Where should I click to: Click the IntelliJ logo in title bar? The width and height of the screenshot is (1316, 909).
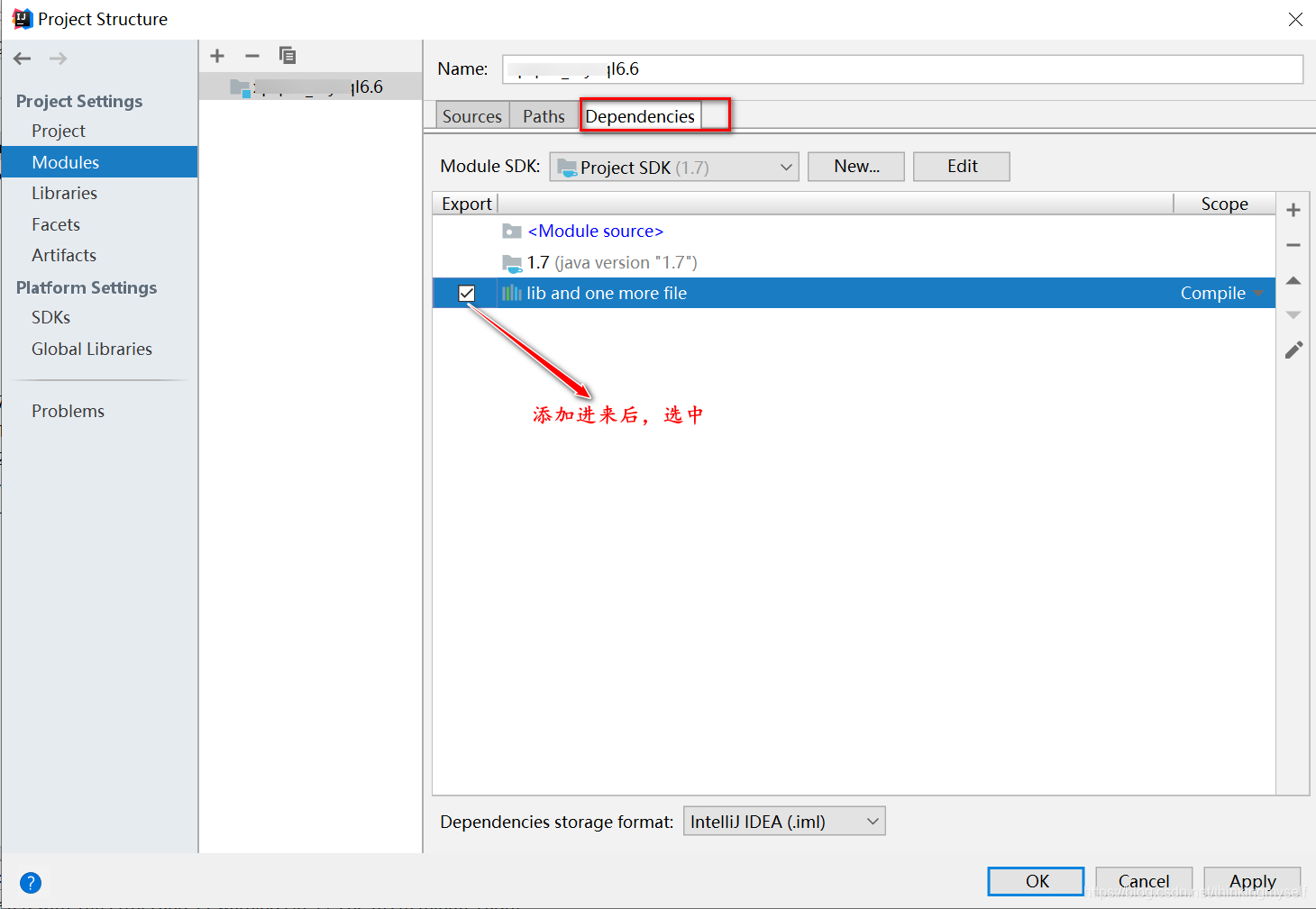tap(22, 19)
